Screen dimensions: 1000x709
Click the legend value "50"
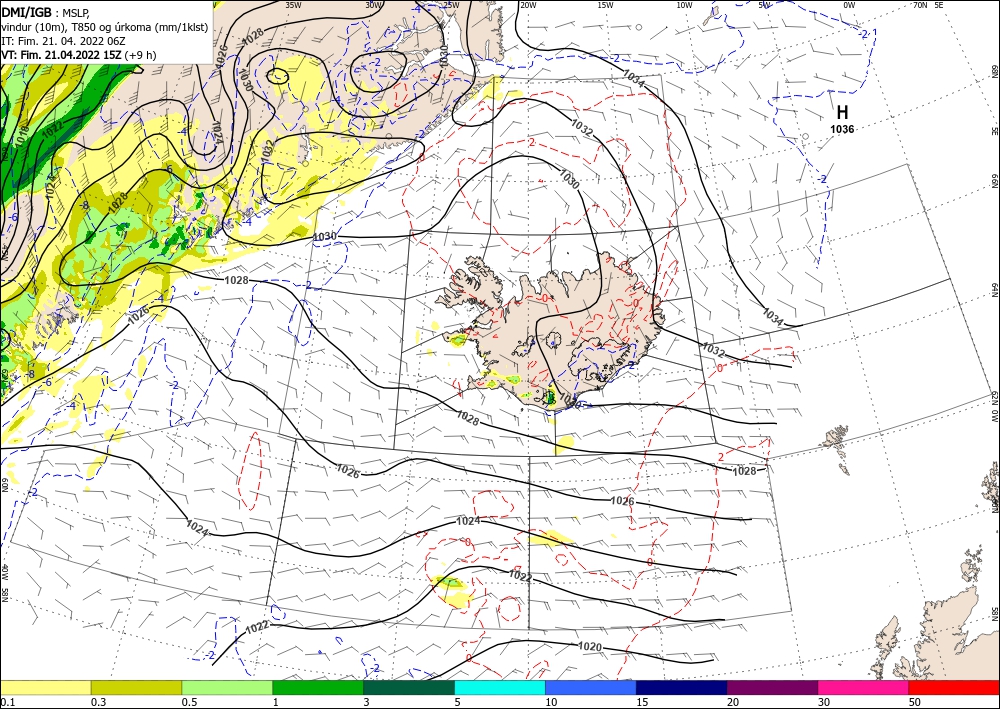coord(915,702)
